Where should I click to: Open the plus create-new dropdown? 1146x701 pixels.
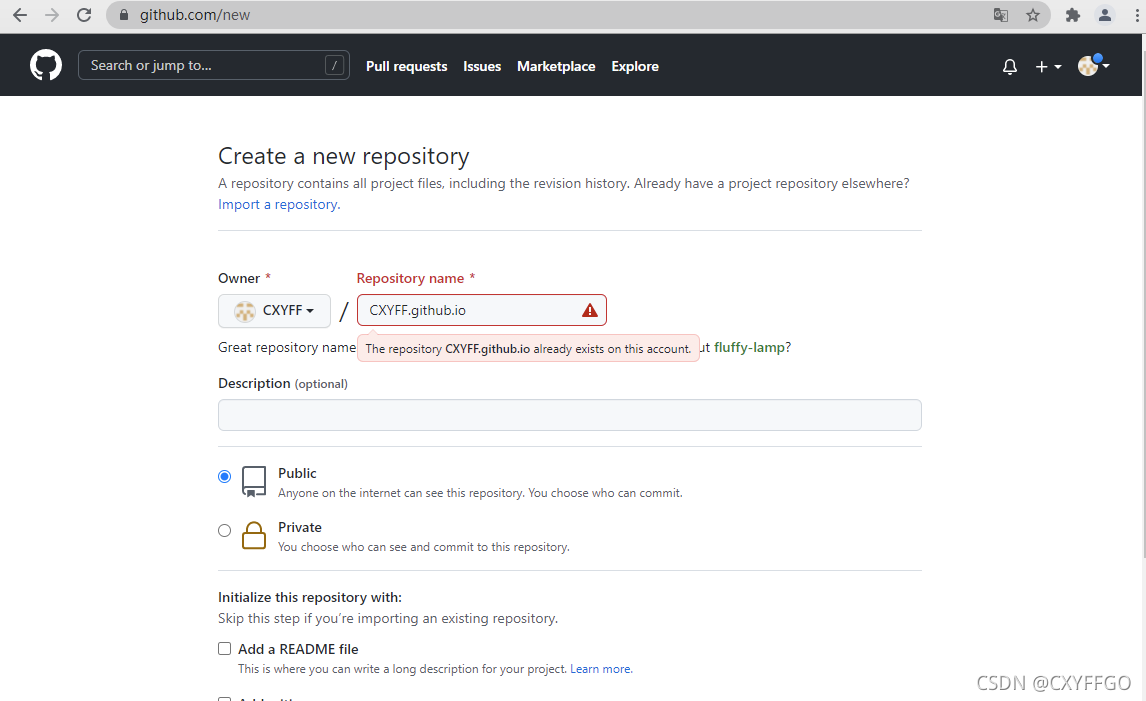point(1048,67)
